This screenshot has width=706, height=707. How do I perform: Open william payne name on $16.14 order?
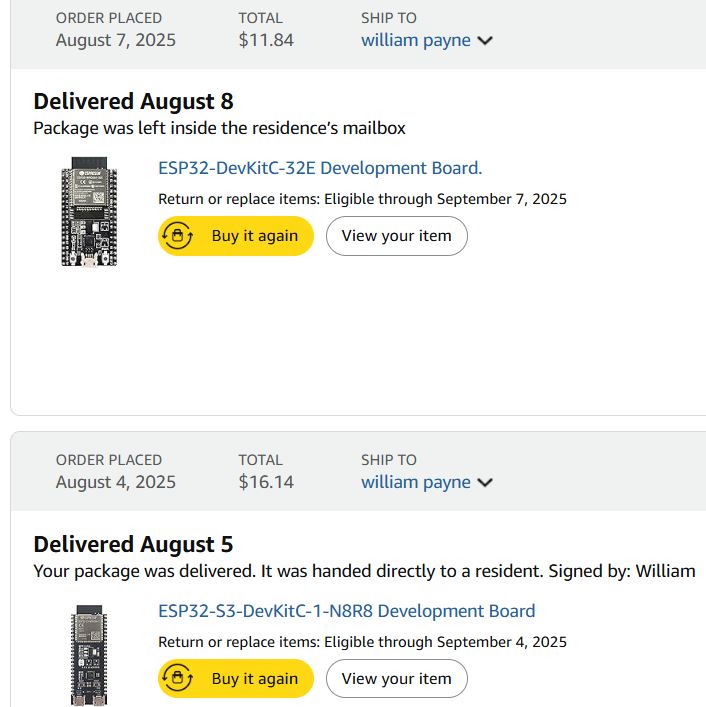tap(415, 482)
